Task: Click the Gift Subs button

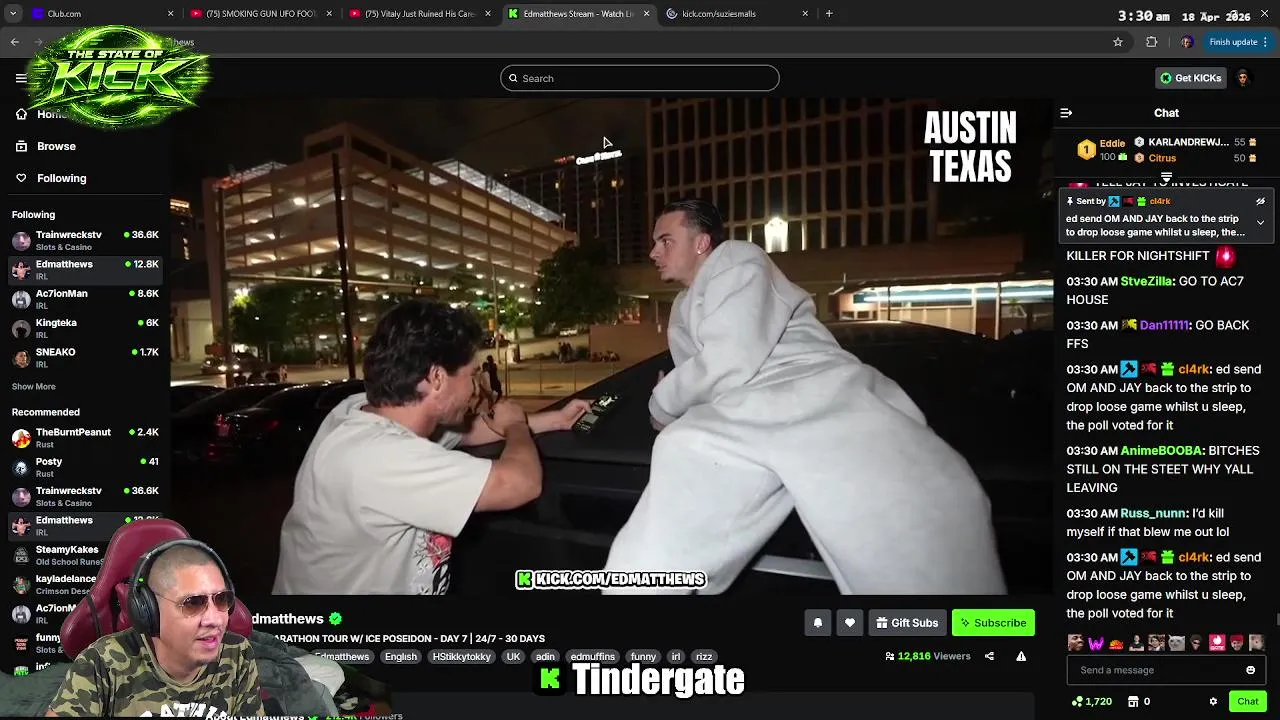Action: (907, 623)
